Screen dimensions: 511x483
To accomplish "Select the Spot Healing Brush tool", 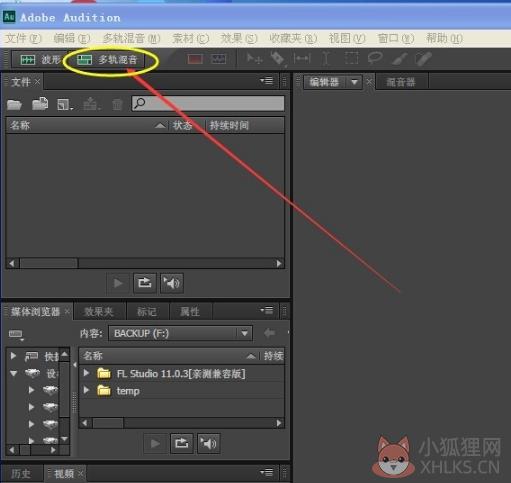I will click(x=423, y=59).
